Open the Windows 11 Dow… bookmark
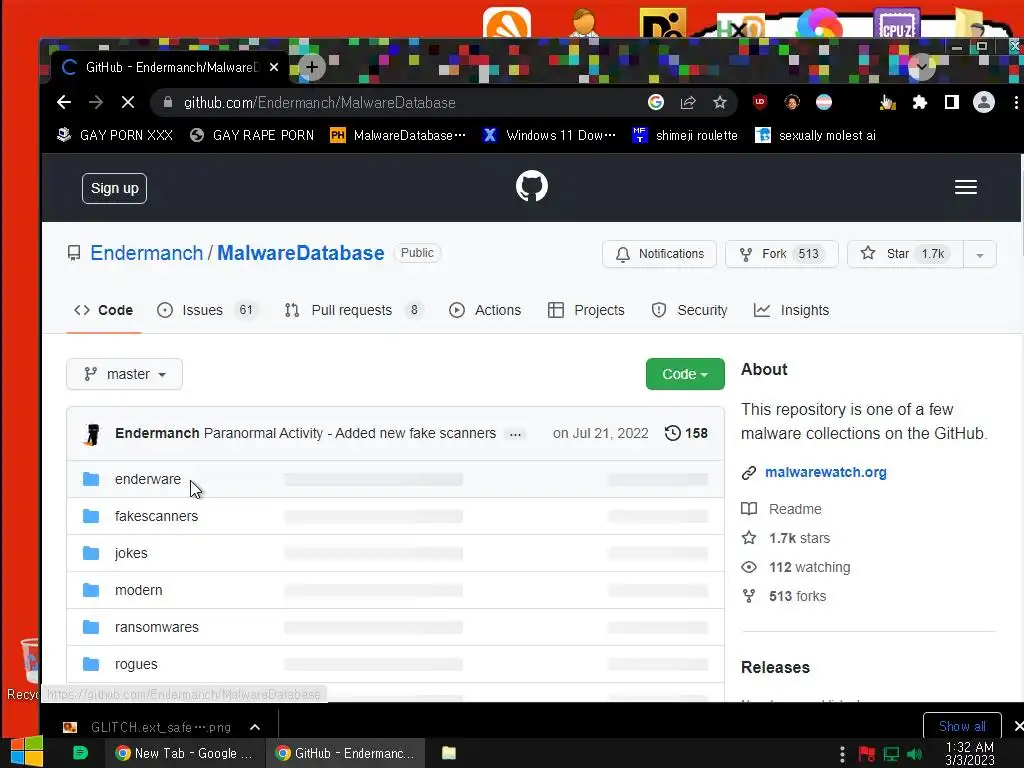 (549, 135)
